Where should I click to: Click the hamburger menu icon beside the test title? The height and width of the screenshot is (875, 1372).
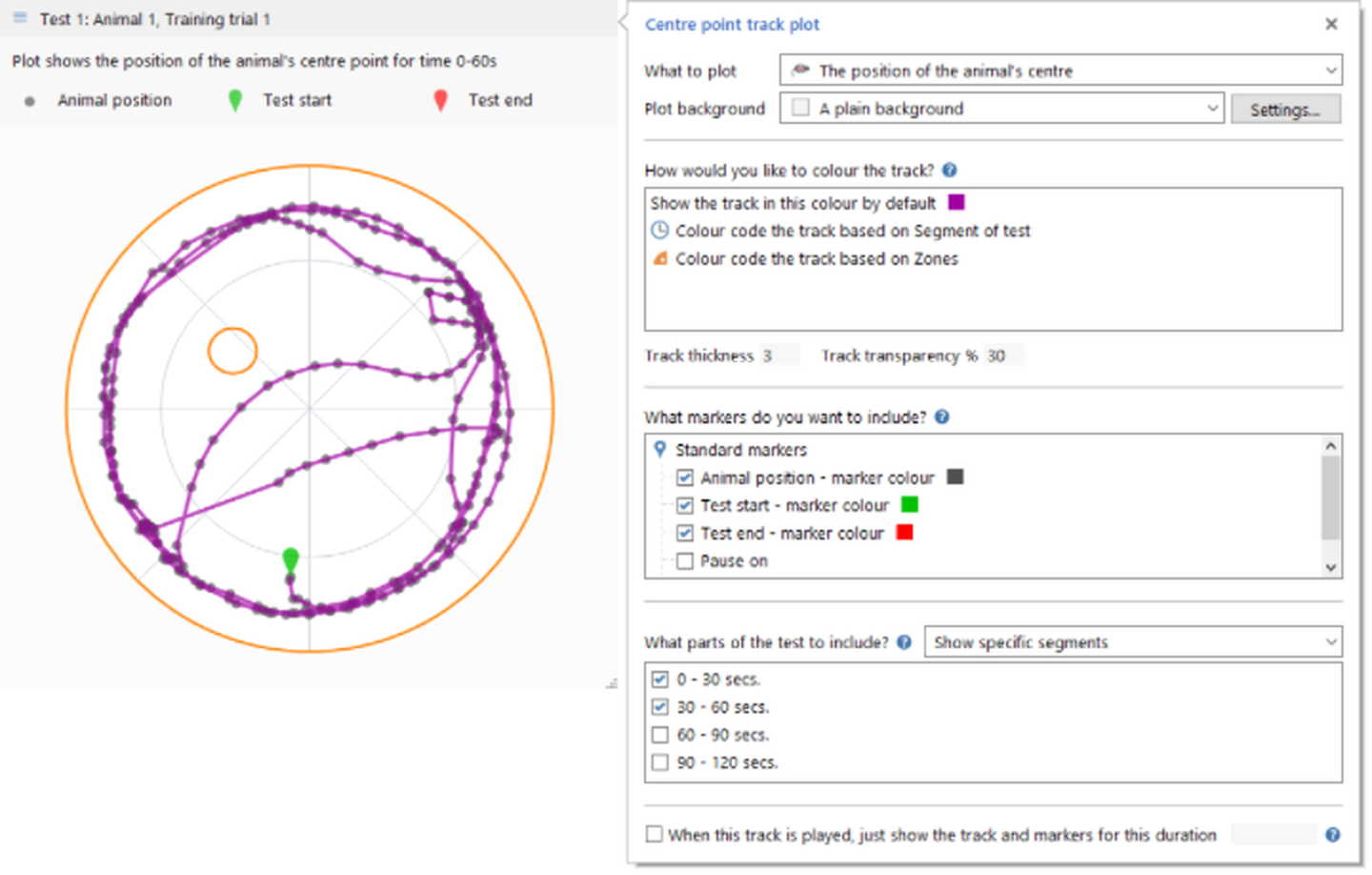20,18
